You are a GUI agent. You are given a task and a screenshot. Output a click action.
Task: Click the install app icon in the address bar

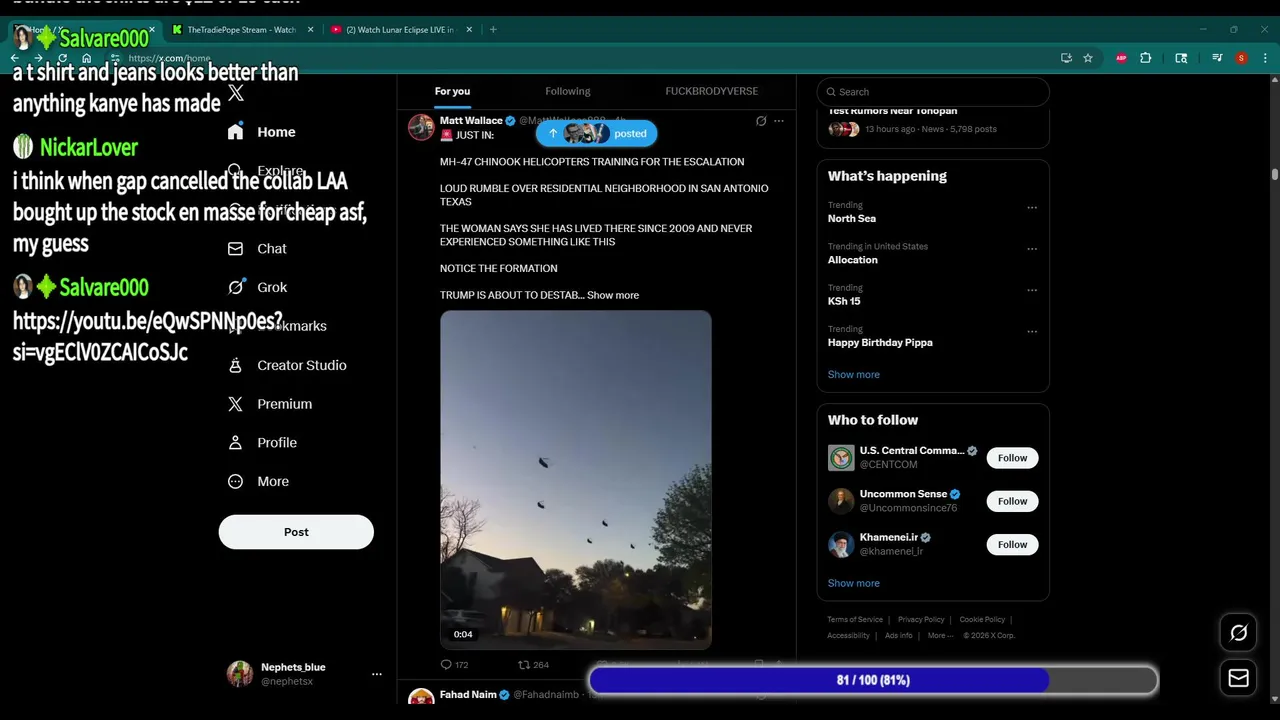pos(1066,58)
